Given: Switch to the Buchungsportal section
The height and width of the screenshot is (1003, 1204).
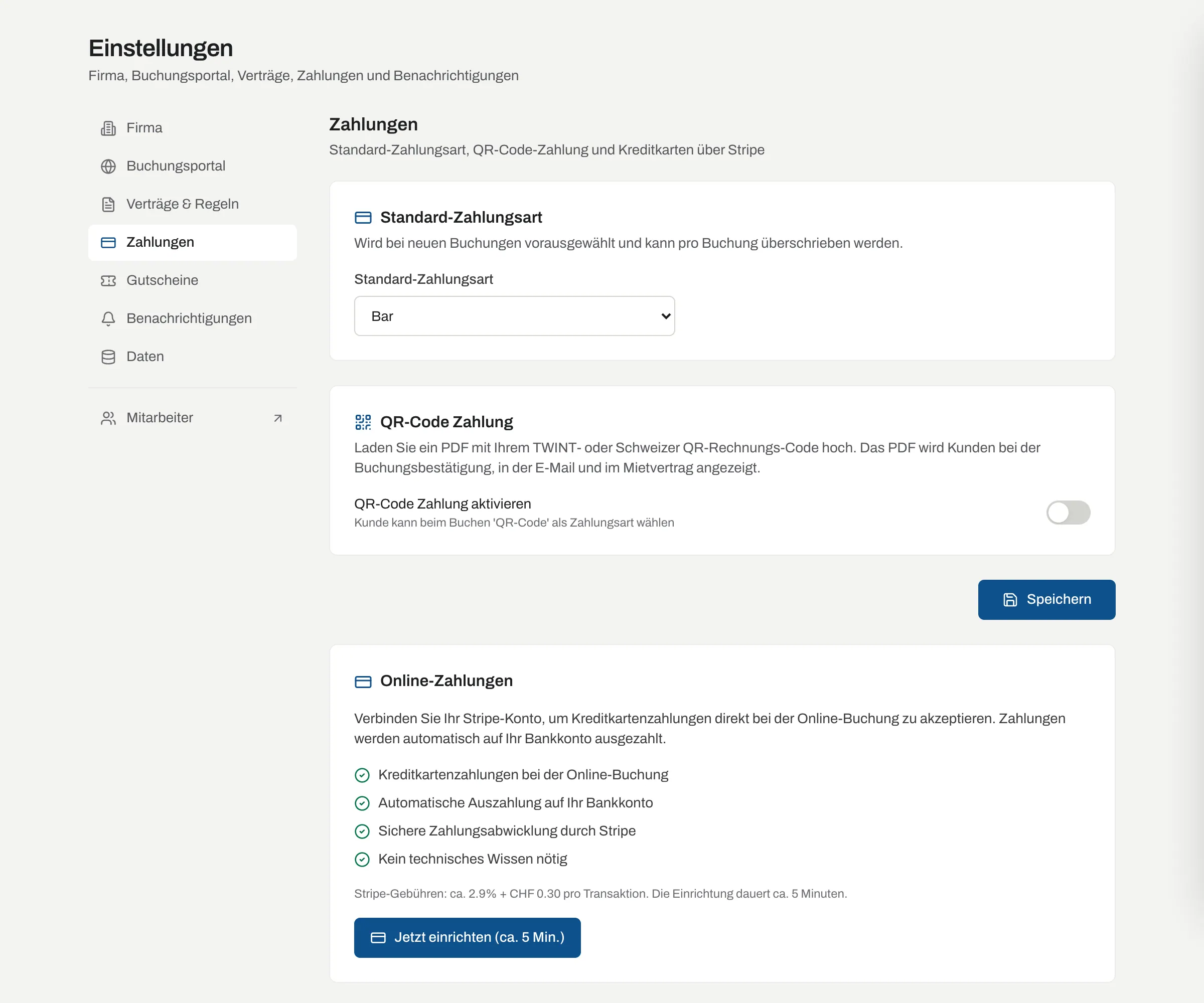Looking at the screenshot, I should [193, 166].
